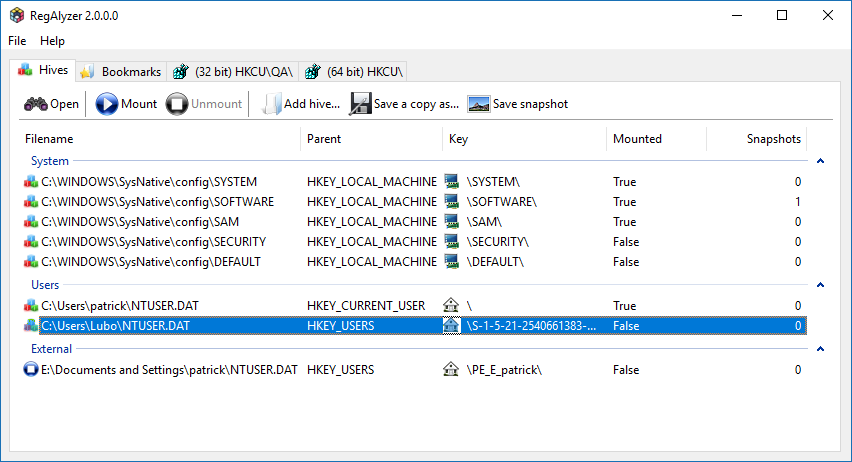The height and width of the screenshot is (462, 852).
Task: Collapse the System group
Action: click(x=820, y=161)
